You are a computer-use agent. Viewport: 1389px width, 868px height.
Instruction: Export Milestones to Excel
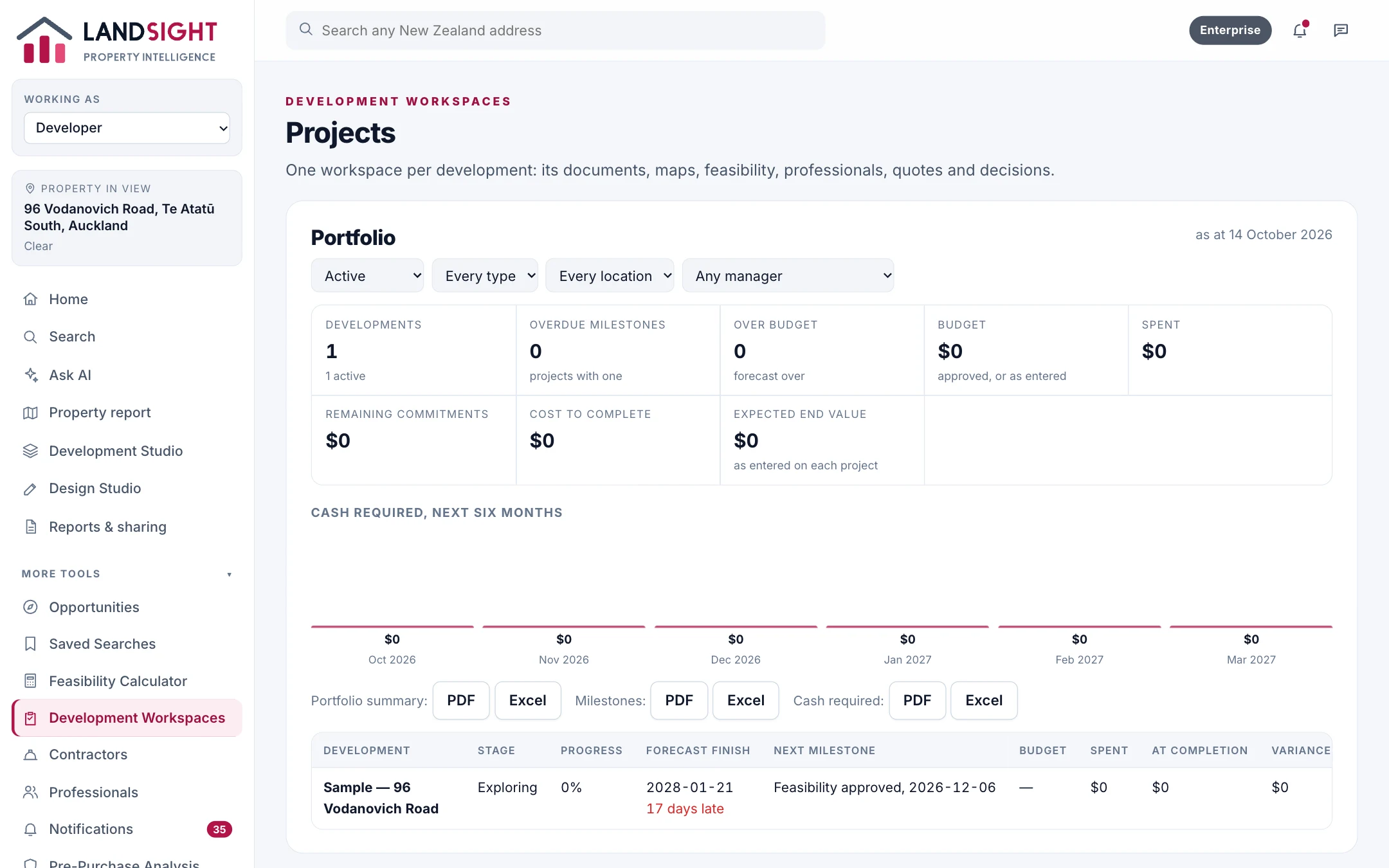click(746, 700)
